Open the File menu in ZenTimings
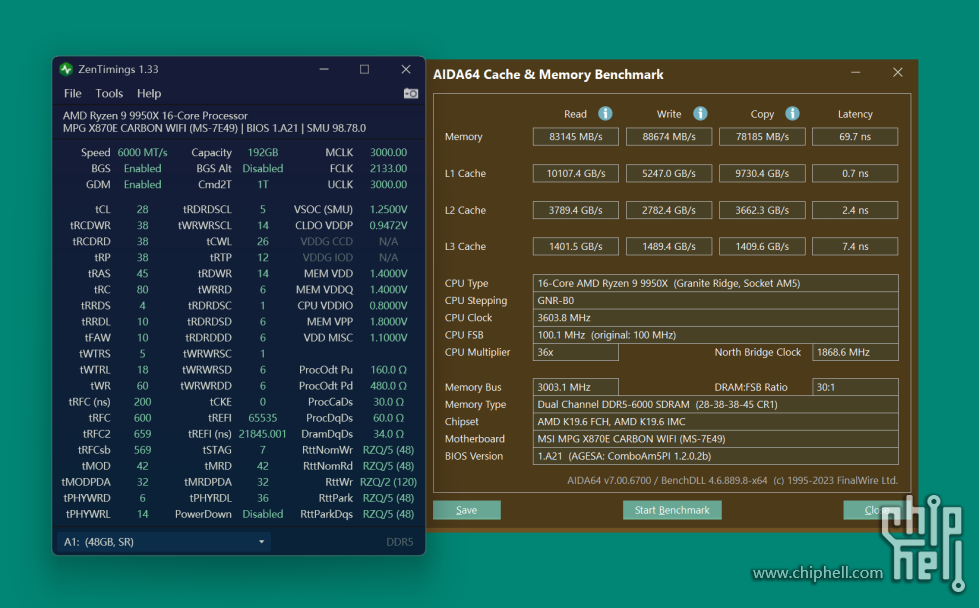979x608 pixels. [x=72, y=94]
